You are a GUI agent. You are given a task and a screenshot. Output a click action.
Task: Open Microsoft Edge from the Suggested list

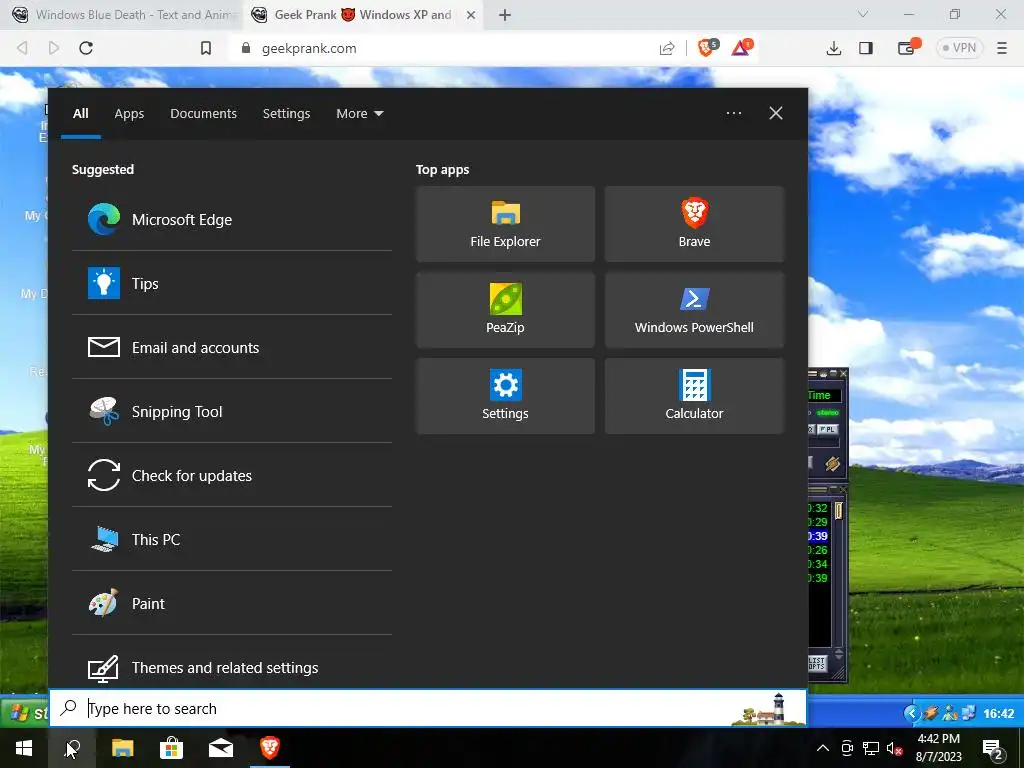[x=231, y=219]
